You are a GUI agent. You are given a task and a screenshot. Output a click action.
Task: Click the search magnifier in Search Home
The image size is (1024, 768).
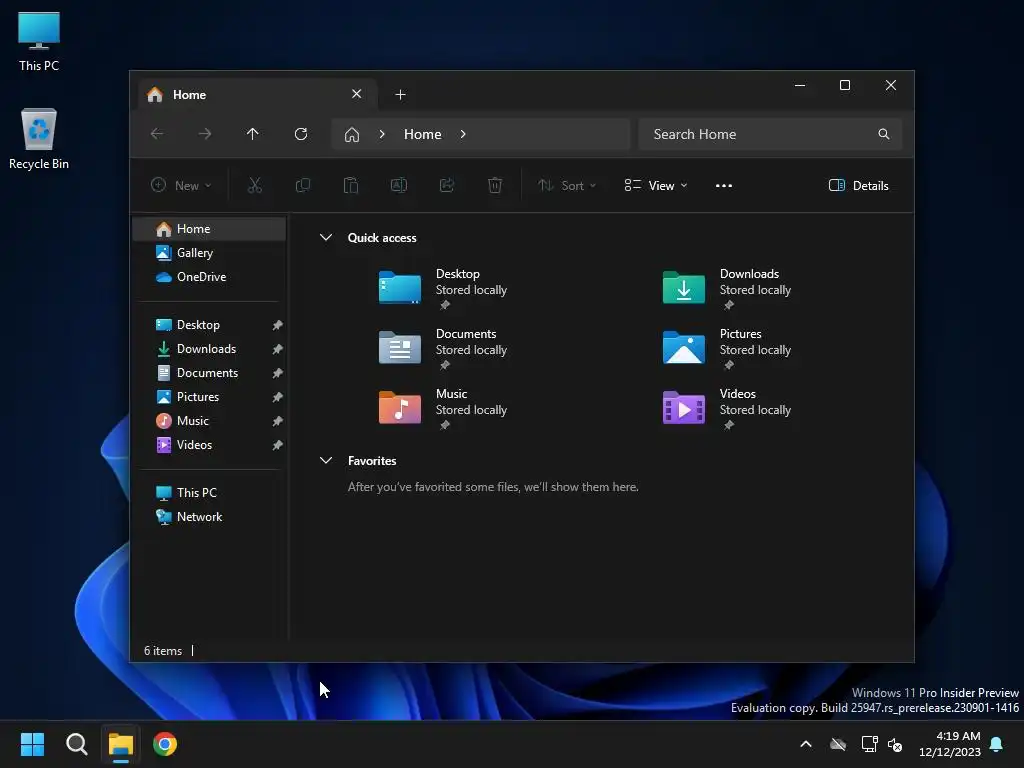click(x=884, y=134)
